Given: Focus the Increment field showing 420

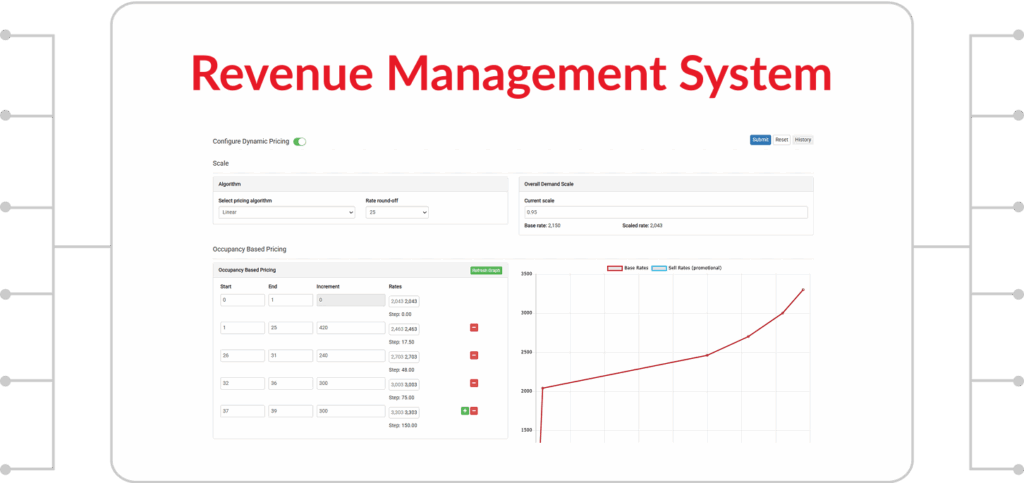Looking at the screenshot, I should click(350, 328).
